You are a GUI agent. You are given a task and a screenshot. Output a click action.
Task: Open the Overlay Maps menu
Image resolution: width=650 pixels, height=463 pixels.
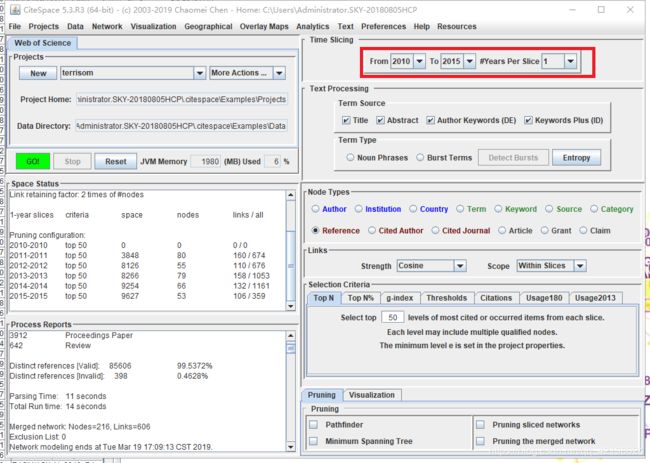tap(264, 27)
